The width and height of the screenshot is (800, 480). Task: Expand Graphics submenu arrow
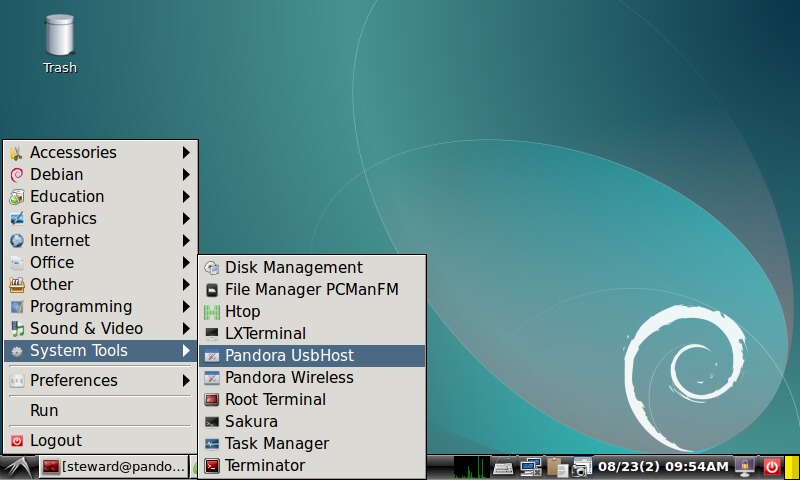click(x=186, y=218)
